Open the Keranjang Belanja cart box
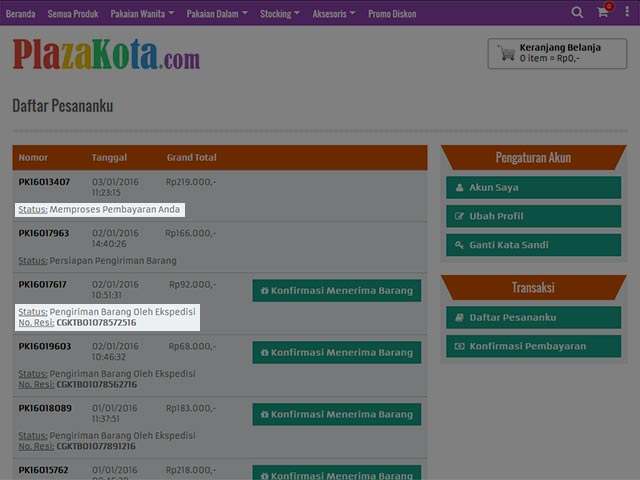This screenshot has height=480, width=640. 557,53
